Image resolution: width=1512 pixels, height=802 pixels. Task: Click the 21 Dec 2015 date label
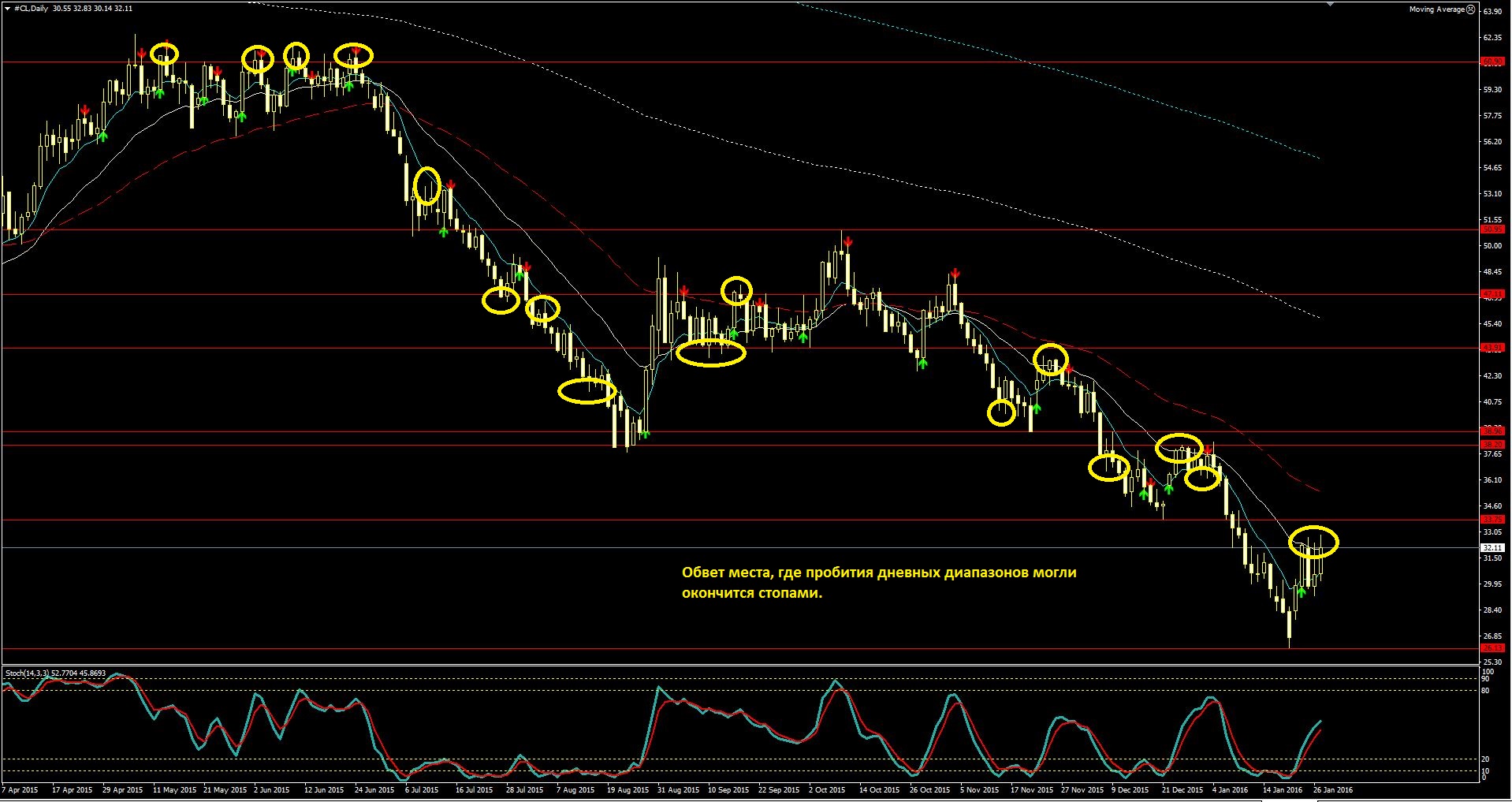click(1182, 789)
